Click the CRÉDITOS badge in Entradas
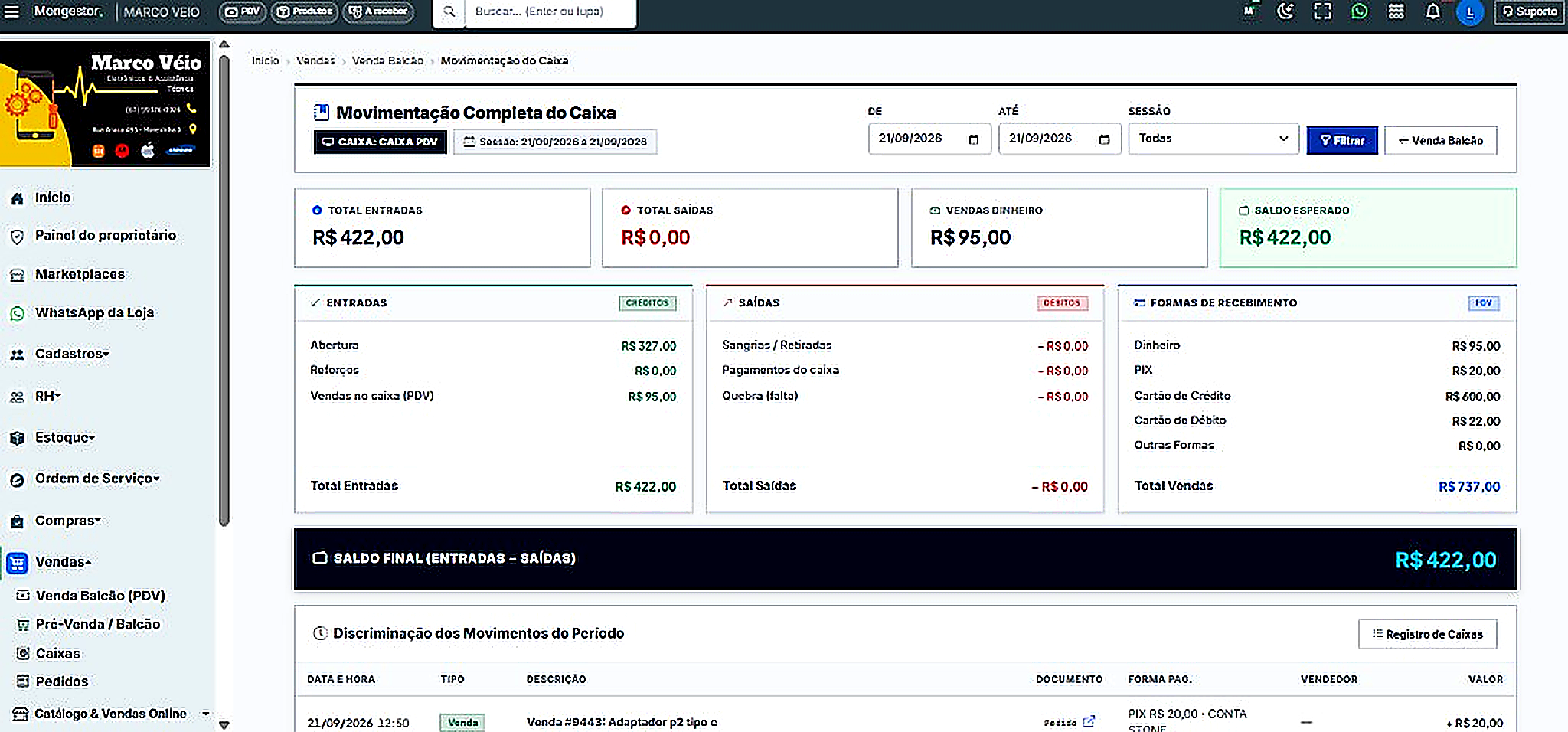 (647, 303)
